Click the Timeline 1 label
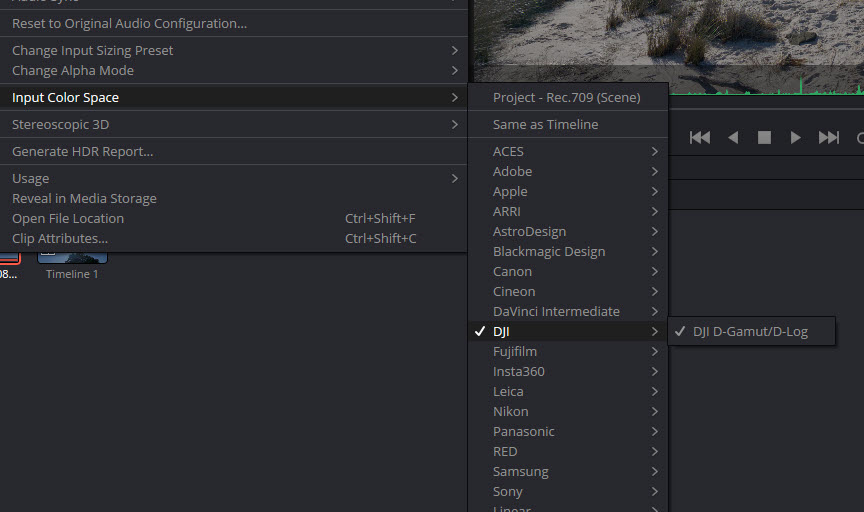 pos(72,274)
